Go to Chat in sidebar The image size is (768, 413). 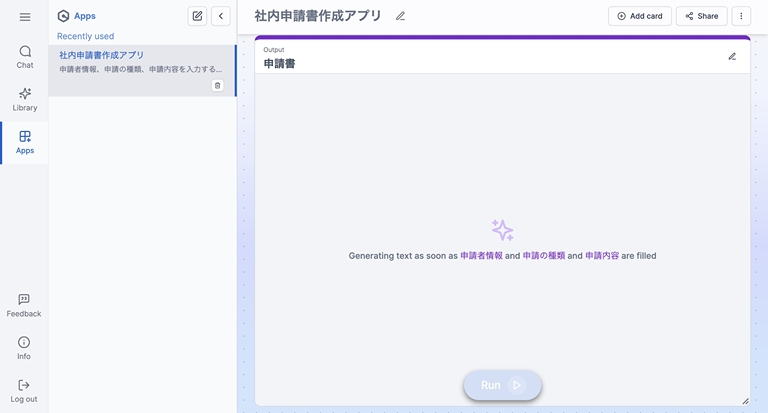(24, 57)
